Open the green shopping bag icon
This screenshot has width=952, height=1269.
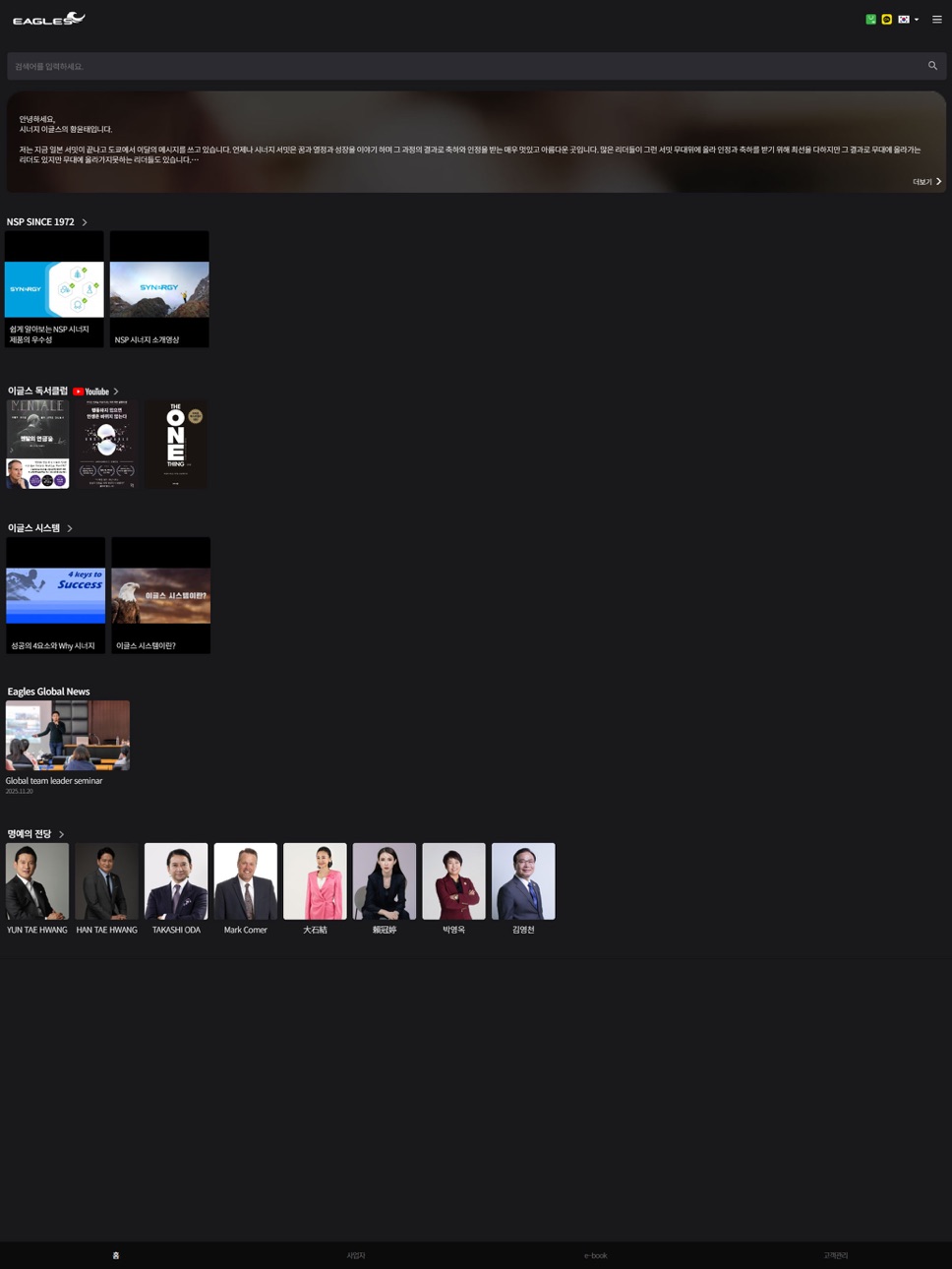coord(870,19)
